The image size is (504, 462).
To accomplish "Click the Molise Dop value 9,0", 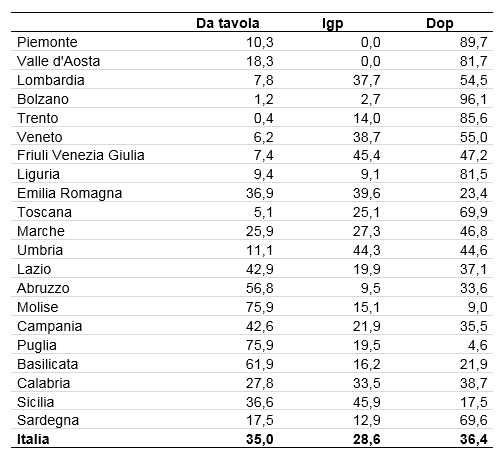I will coord(477,307).
